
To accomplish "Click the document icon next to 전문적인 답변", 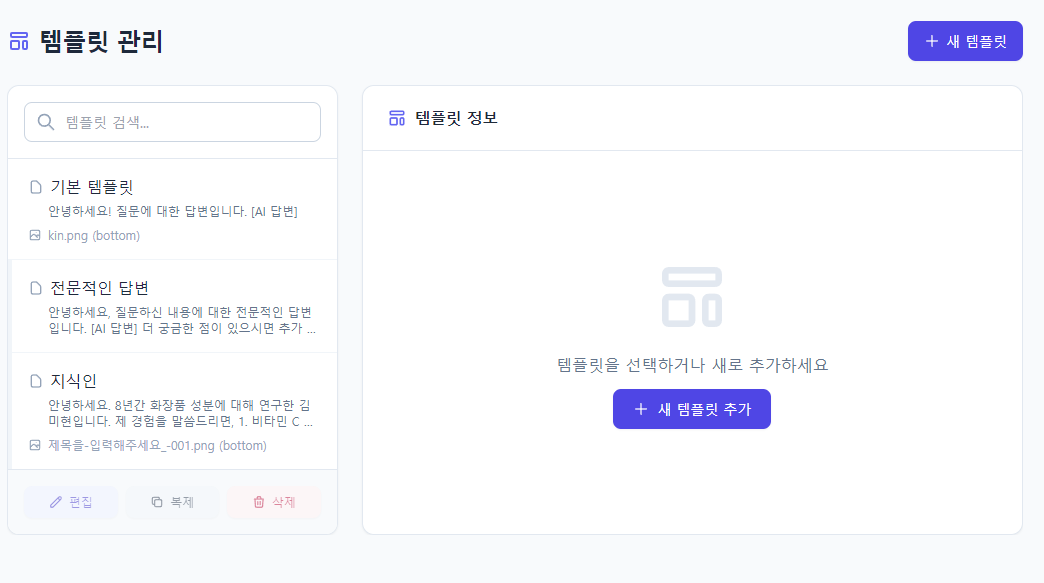I will (x=36, y=288).
